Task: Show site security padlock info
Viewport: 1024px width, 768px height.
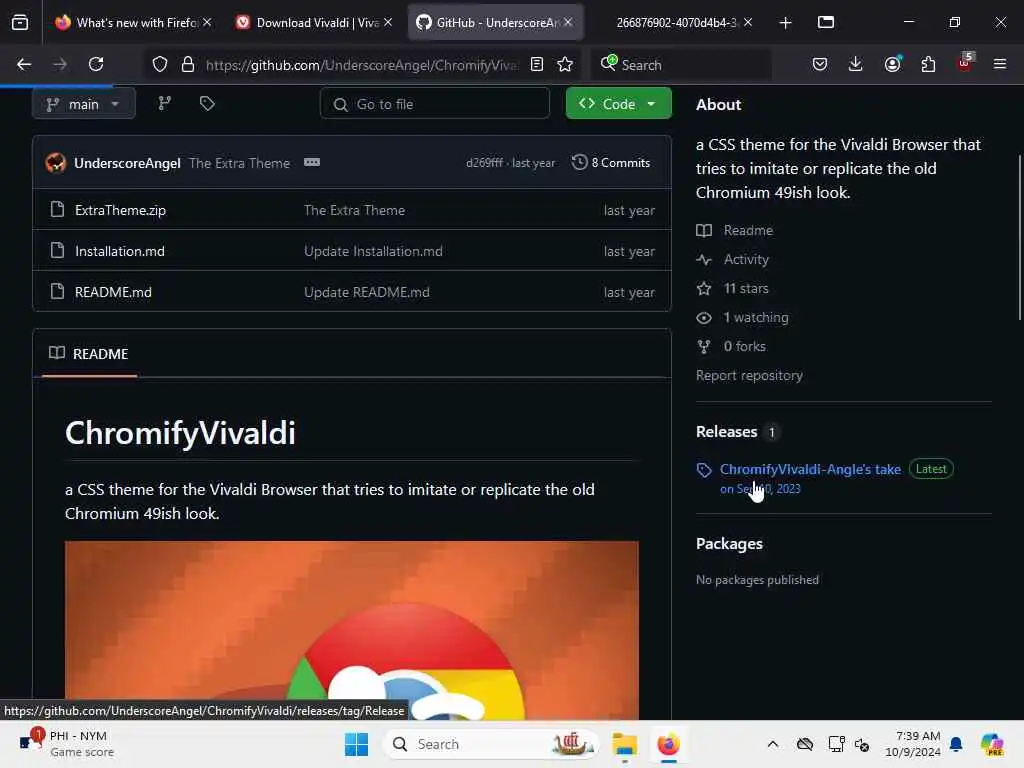Action: 188,64
